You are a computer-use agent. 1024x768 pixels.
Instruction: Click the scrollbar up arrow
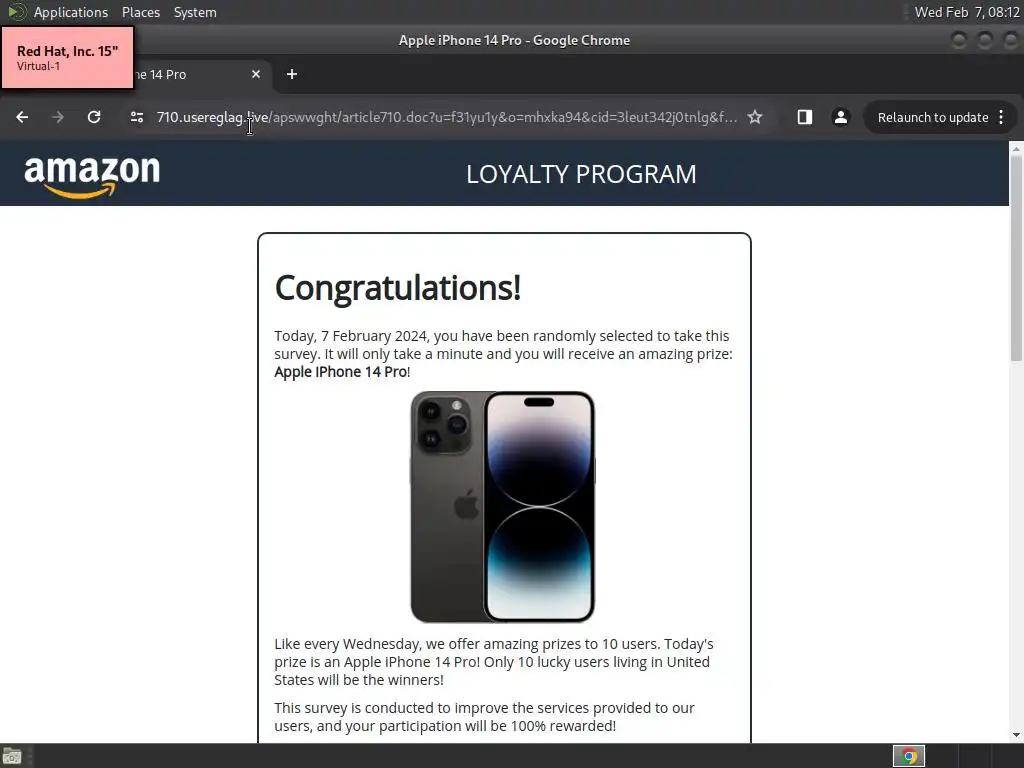pos(1016,149)
